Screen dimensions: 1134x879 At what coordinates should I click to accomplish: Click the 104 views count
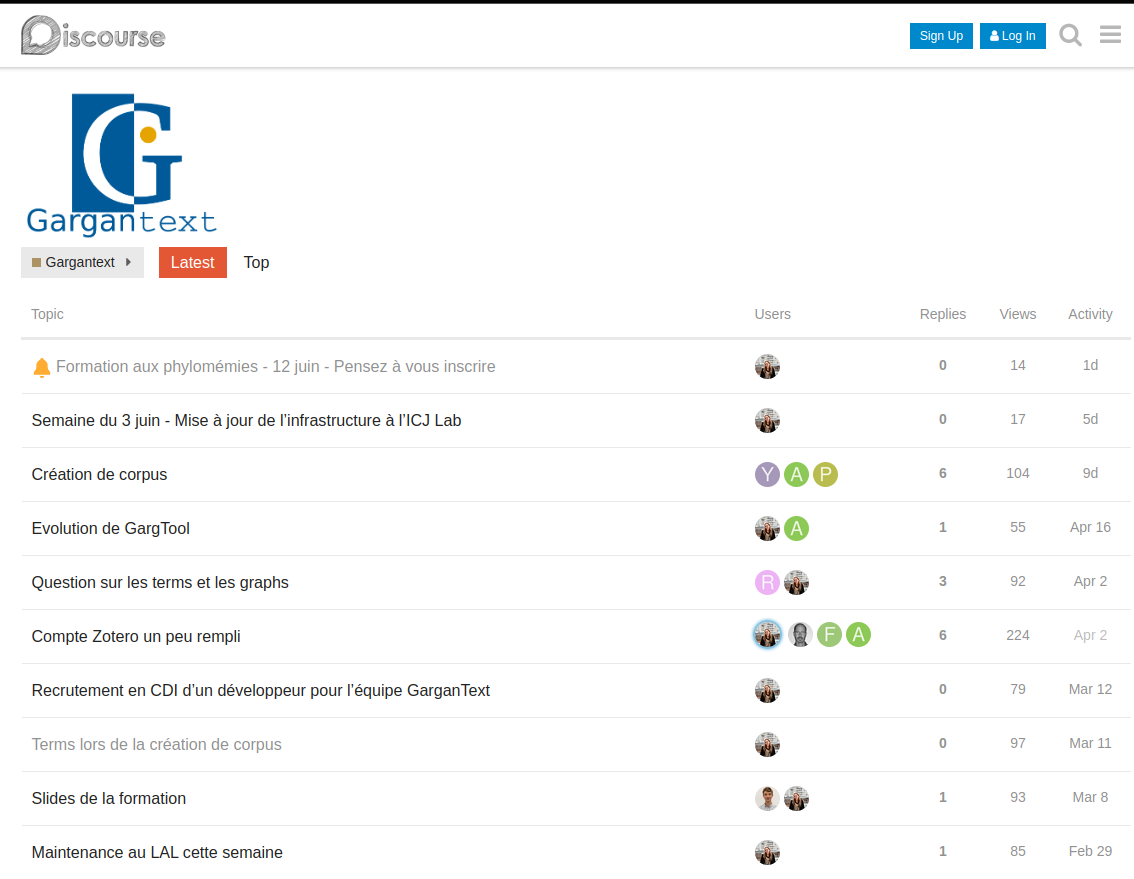click(1018, 473)
